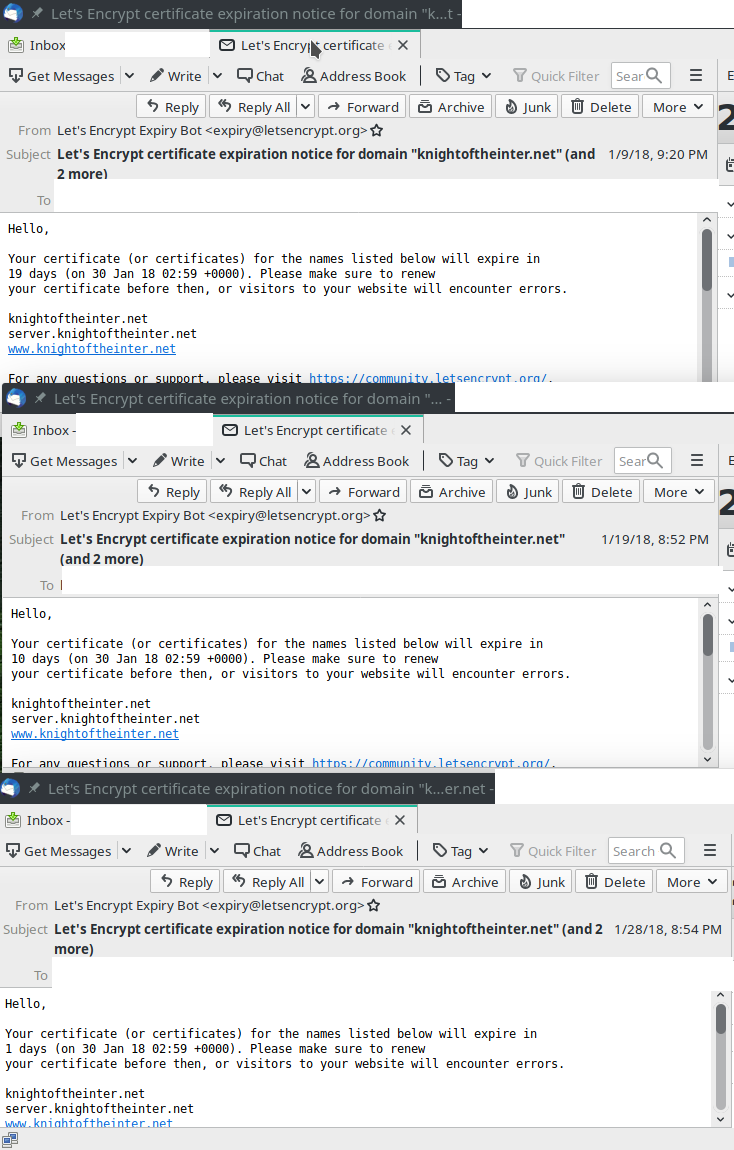Click Get Messages in the 1/19/18 email window

pos(64,461)
